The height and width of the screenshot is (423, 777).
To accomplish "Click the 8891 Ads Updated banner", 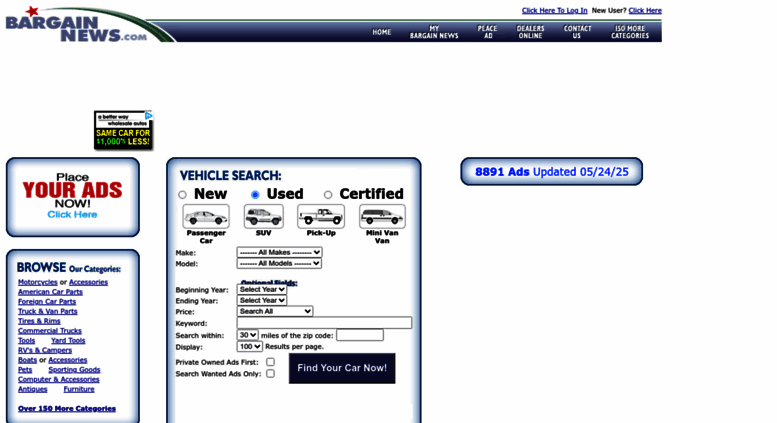I will tap(552, 172).
